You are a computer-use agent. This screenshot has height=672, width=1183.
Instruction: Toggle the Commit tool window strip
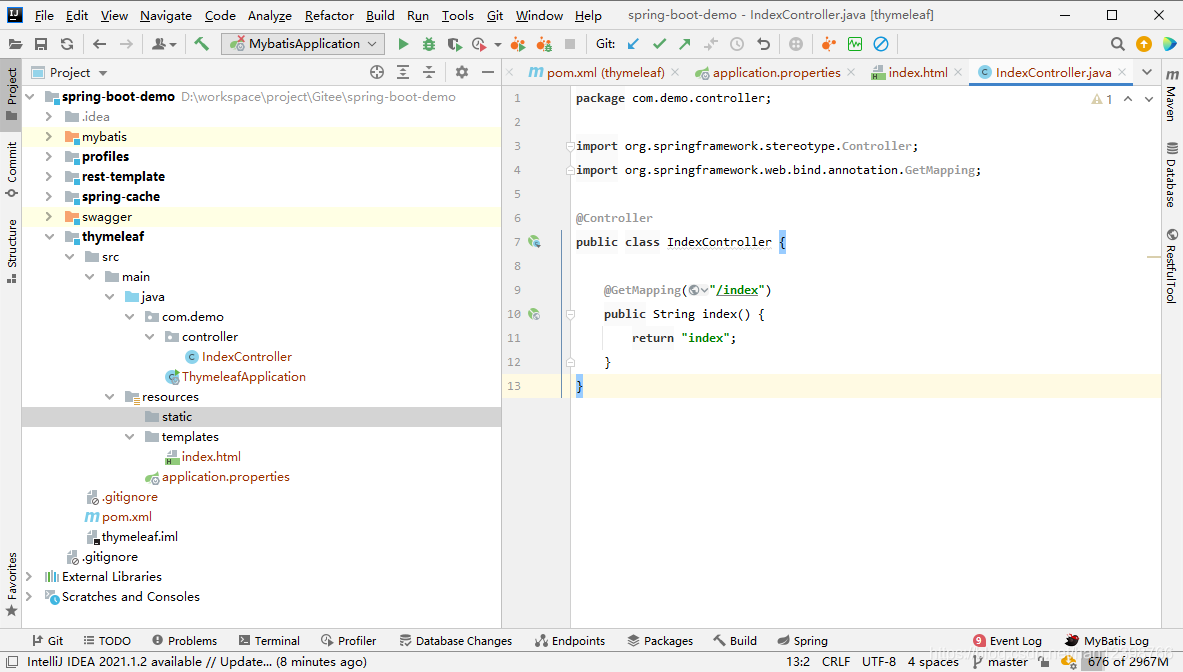tap(11, 169)
